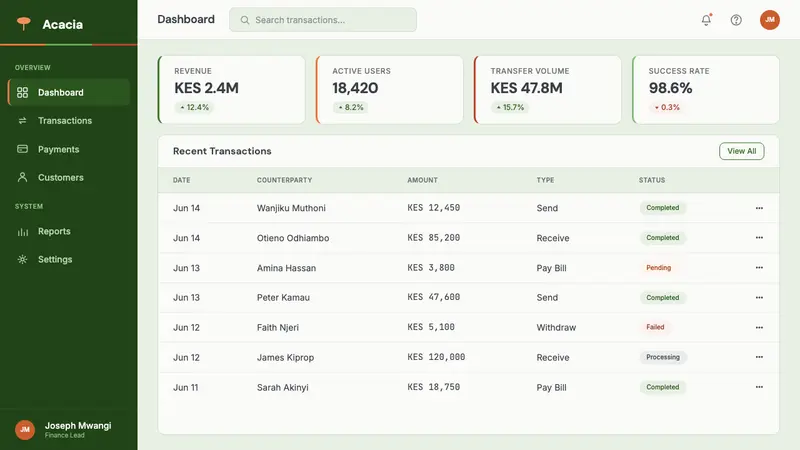Image resolution: width=800 pixels, height=450 pixels.
Task: Open more options for Sarah Akinyi row
Action: [x=759, y=387]
